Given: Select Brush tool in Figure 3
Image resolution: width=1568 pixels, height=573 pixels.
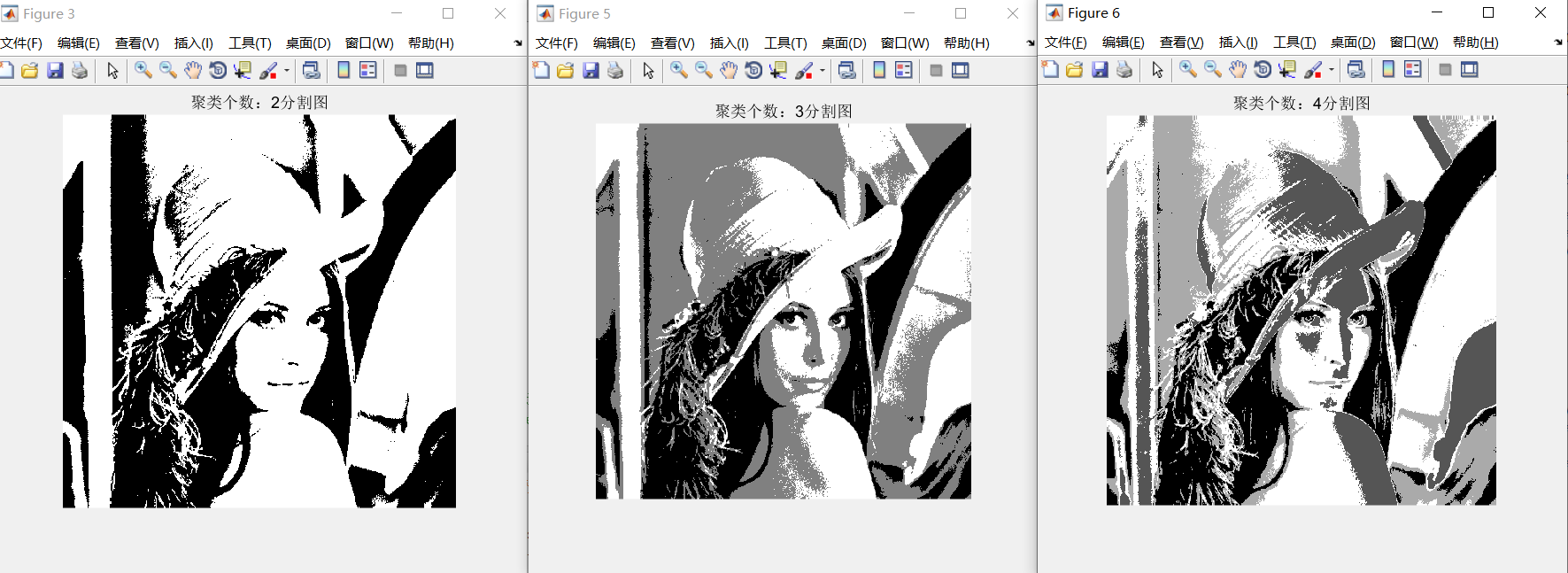Looking at the screenshot, I should [268, 70].
